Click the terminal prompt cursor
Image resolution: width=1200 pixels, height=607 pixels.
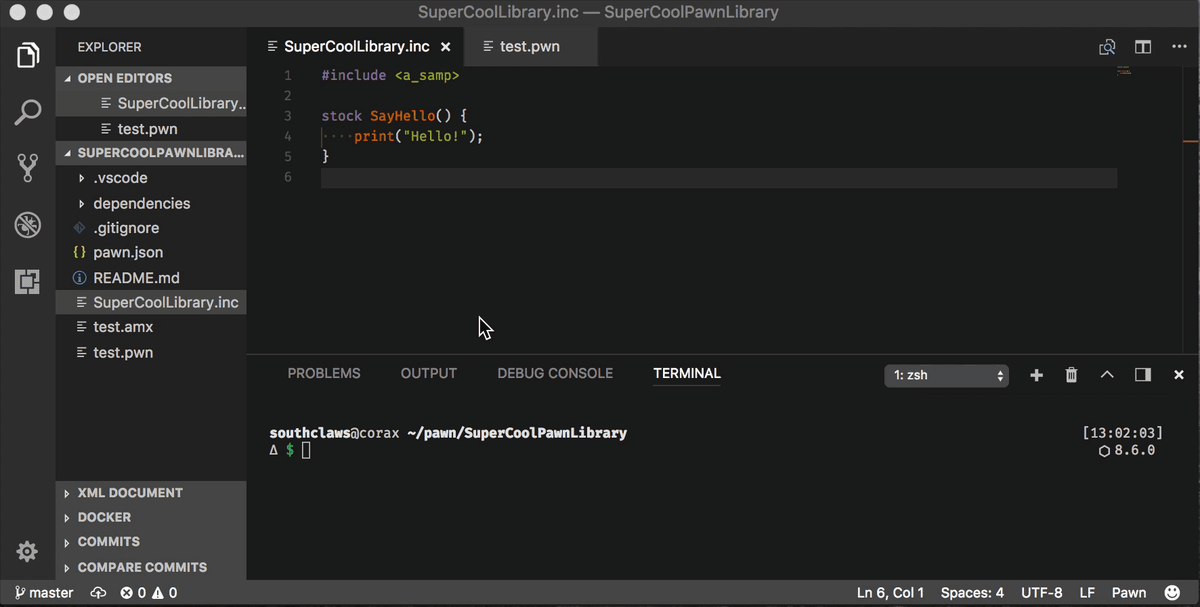[x=306, y=450]
